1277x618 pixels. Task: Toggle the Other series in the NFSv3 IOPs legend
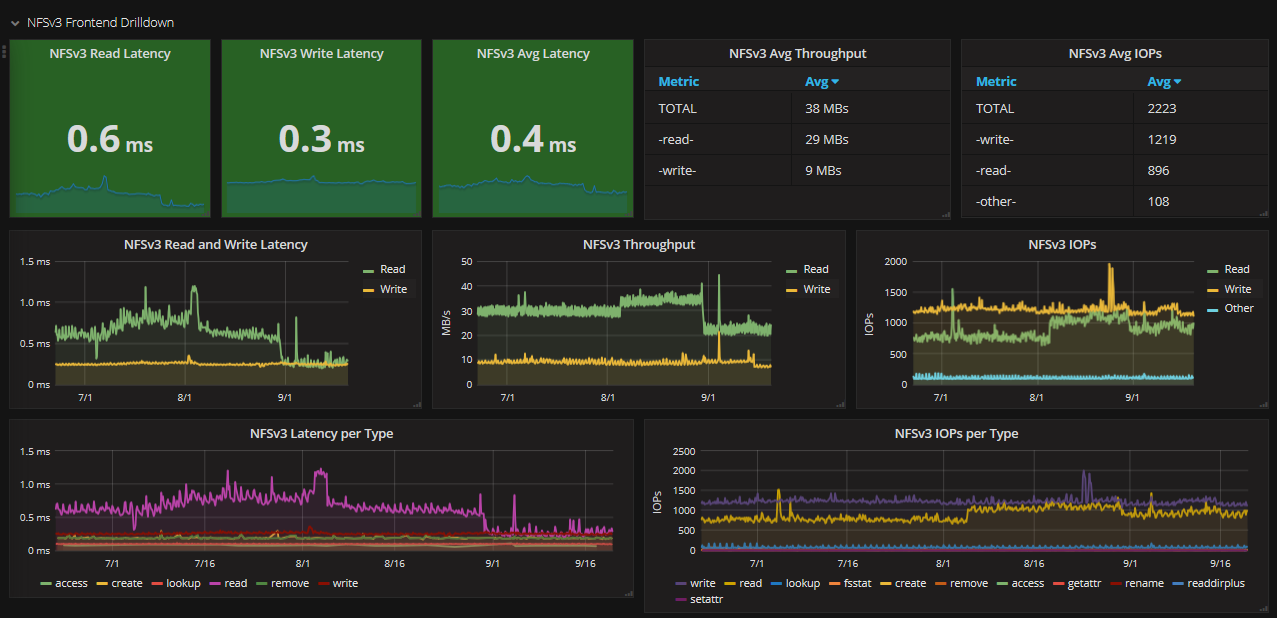click(x=1238, y=308)
